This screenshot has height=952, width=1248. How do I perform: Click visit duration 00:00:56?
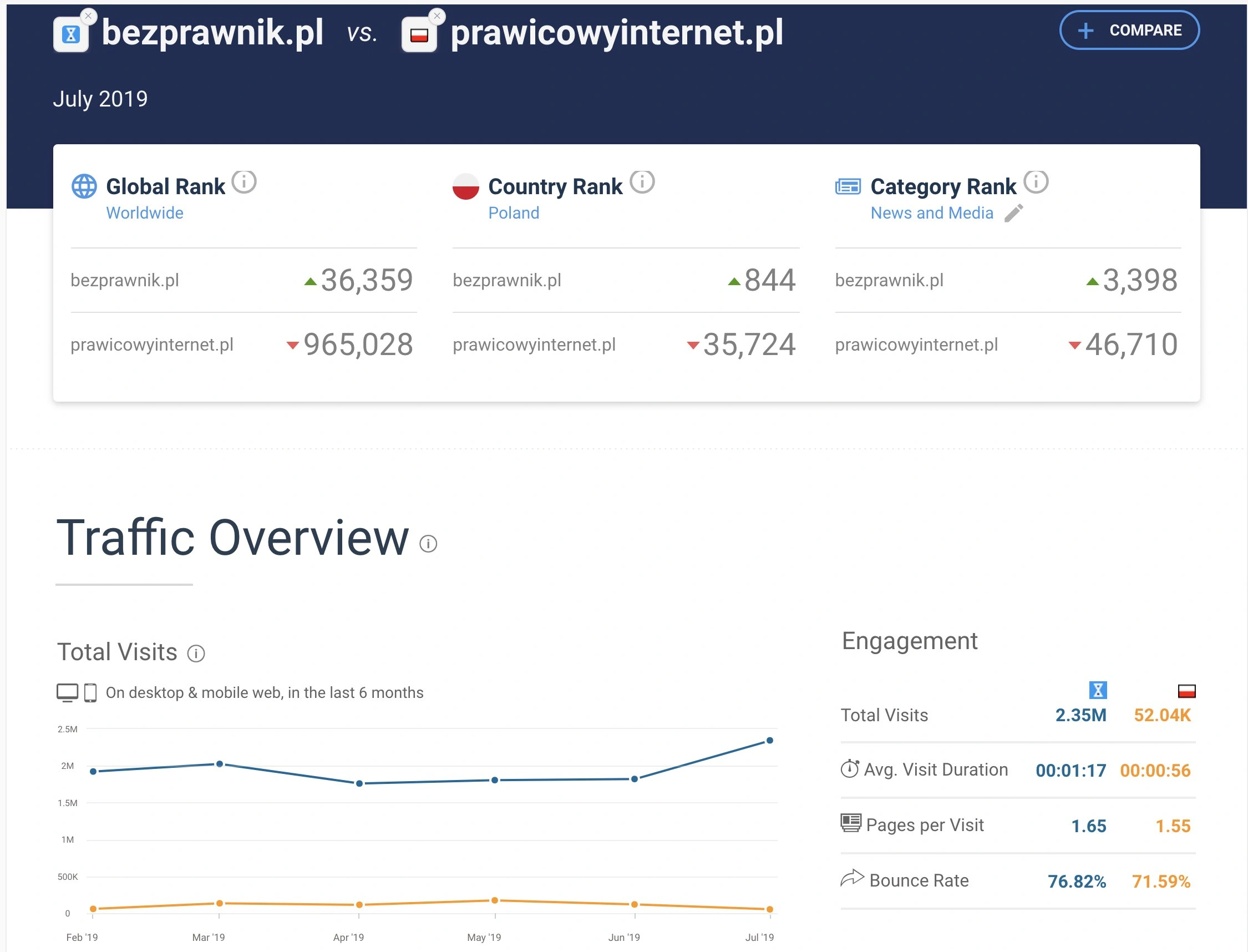tap(1155, 771)
